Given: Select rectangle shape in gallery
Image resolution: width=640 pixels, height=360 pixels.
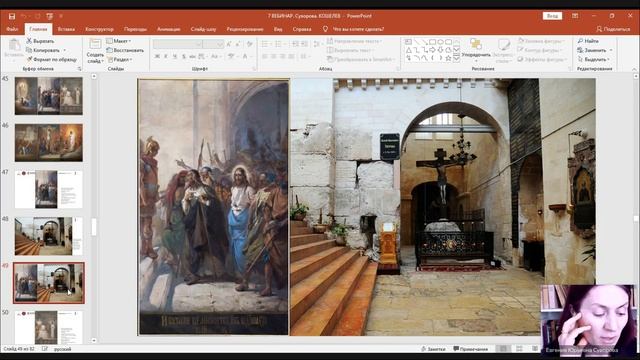Looking at the screenshot, I should pos(433,42).
